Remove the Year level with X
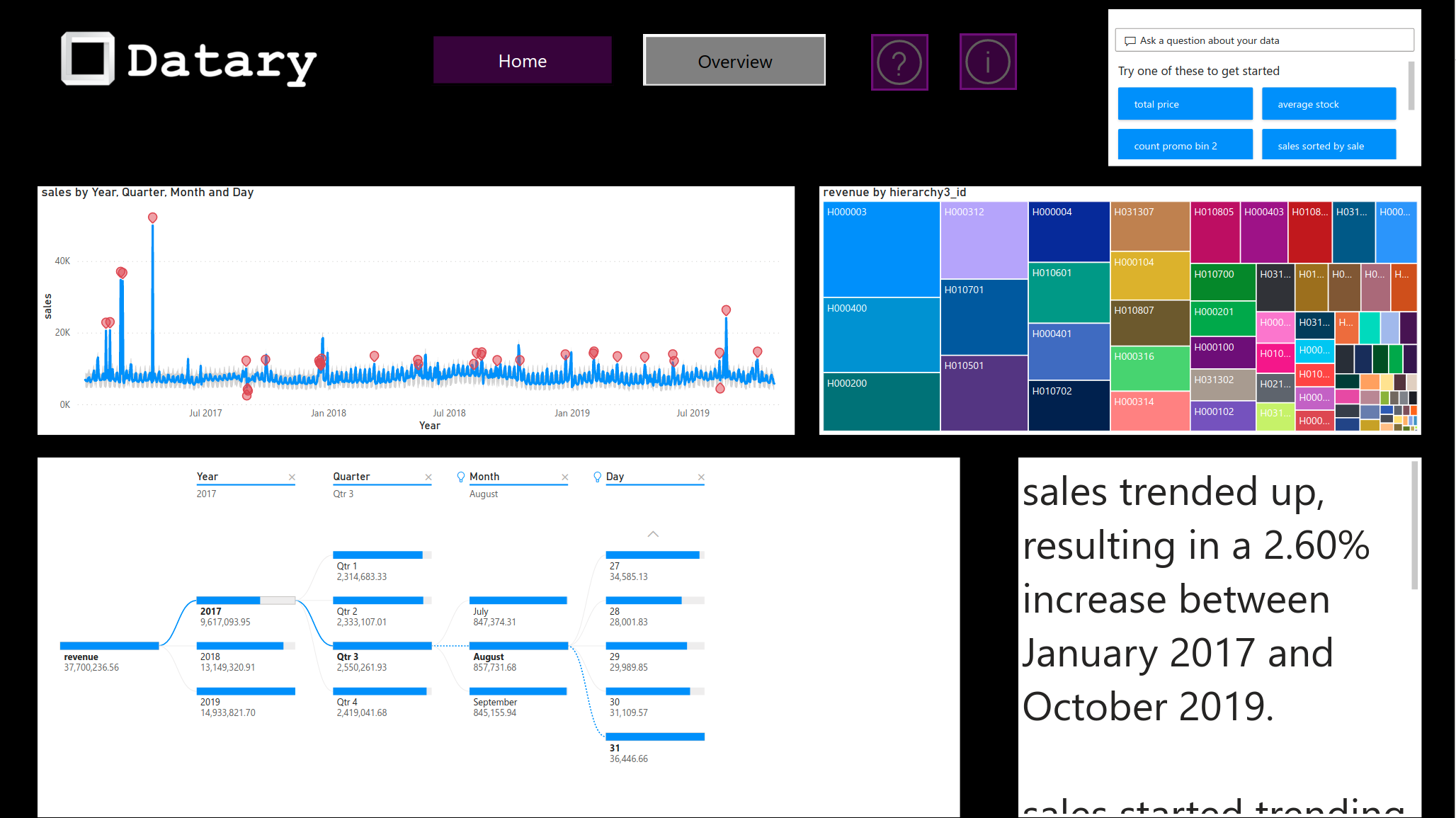 pyautogui.click(x=292, y=477)
